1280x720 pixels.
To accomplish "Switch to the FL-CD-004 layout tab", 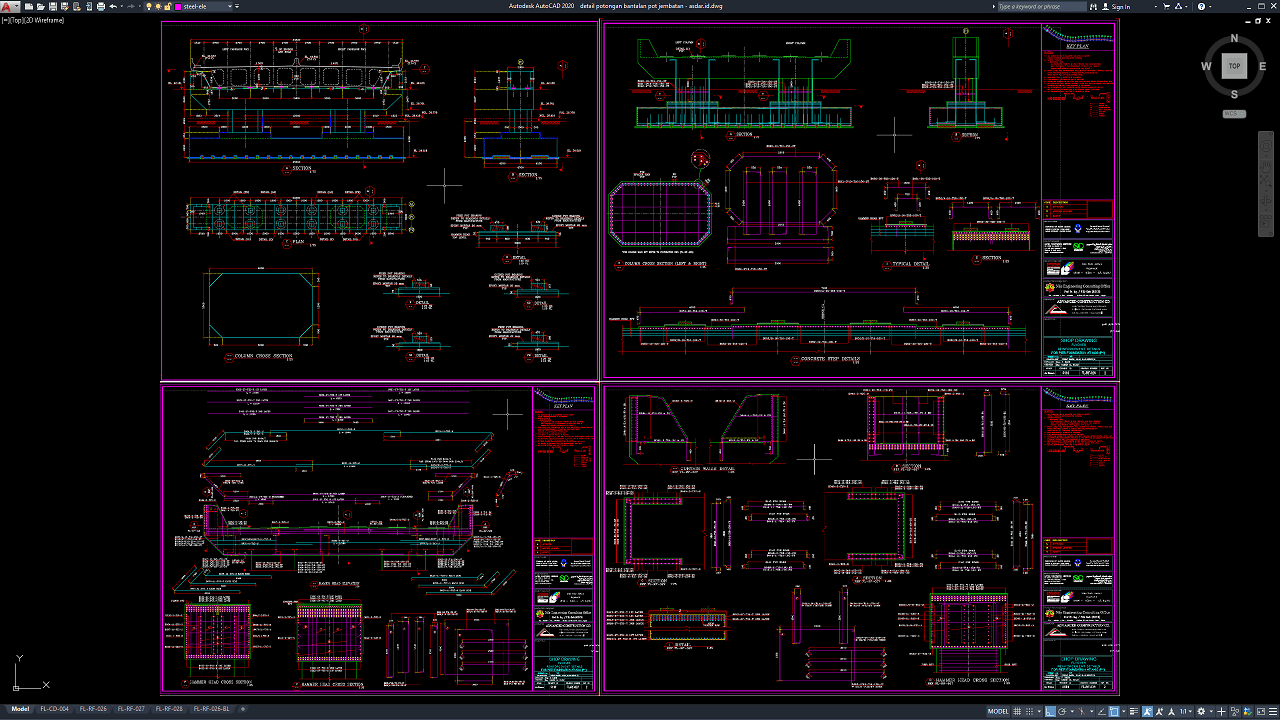I will pyautogui.click(x=54, y=709).
